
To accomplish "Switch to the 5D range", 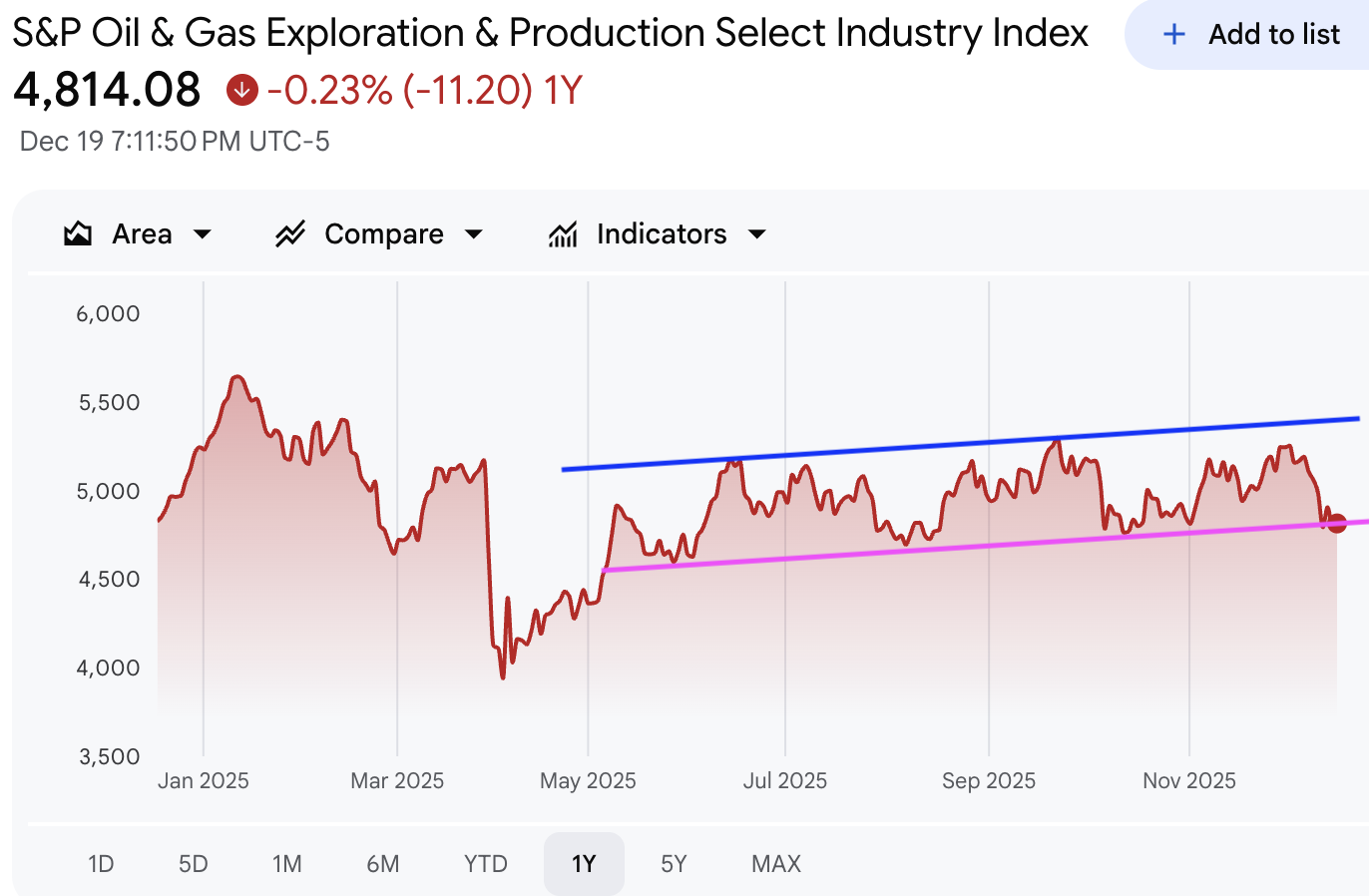I will point(194,864).
